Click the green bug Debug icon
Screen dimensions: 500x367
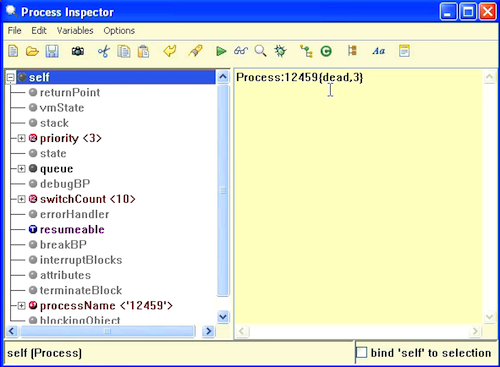[x=280, y=51]
